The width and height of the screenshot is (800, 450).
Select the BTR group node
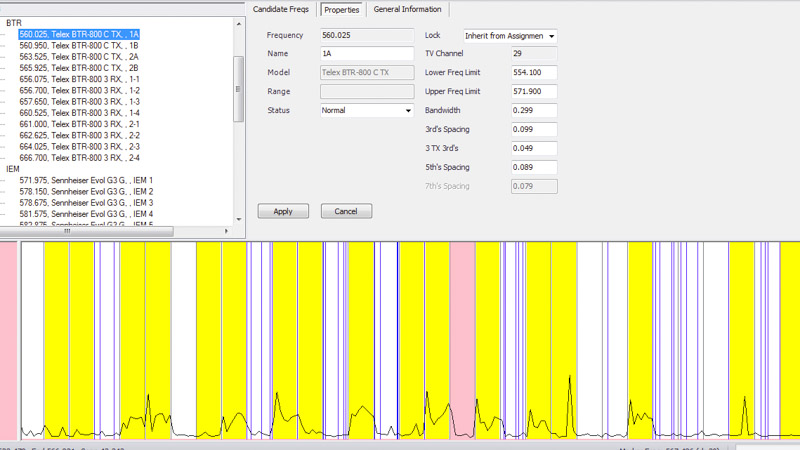[x=14, y=22]
